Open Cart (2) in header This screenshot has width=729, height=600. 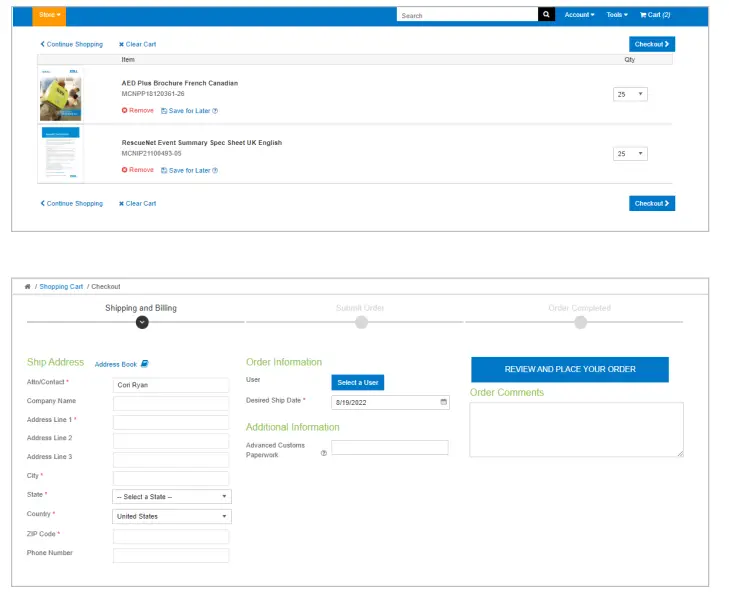[655, 15]
